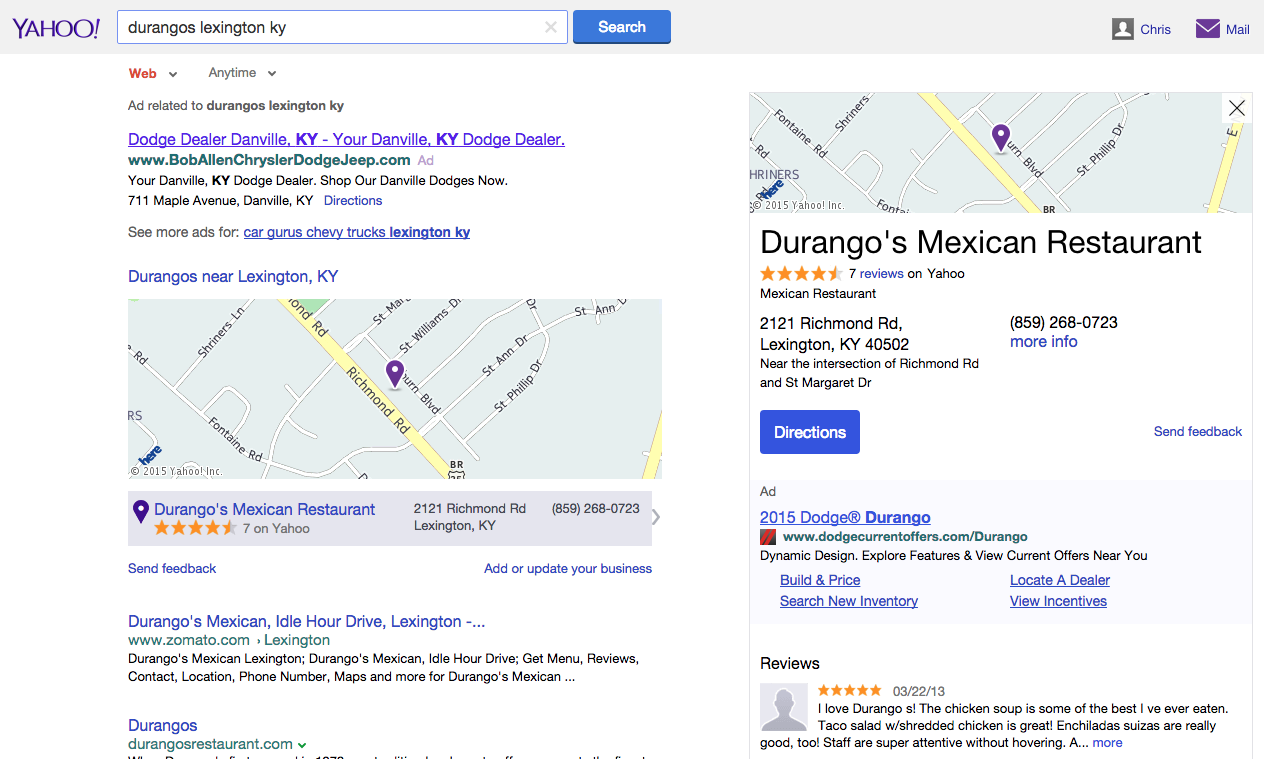
Task: Expand the review with the more link
Action: point(1107,743)
